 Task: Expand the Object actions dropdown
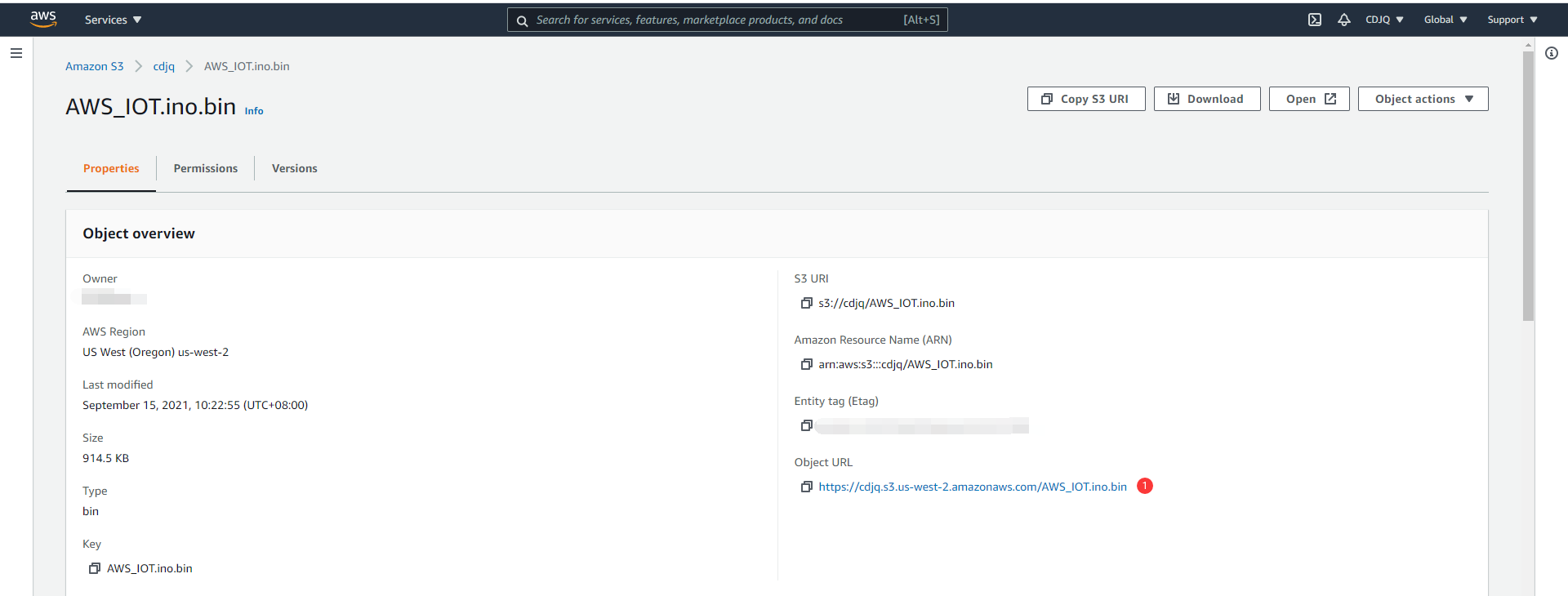coord(1423,99)
